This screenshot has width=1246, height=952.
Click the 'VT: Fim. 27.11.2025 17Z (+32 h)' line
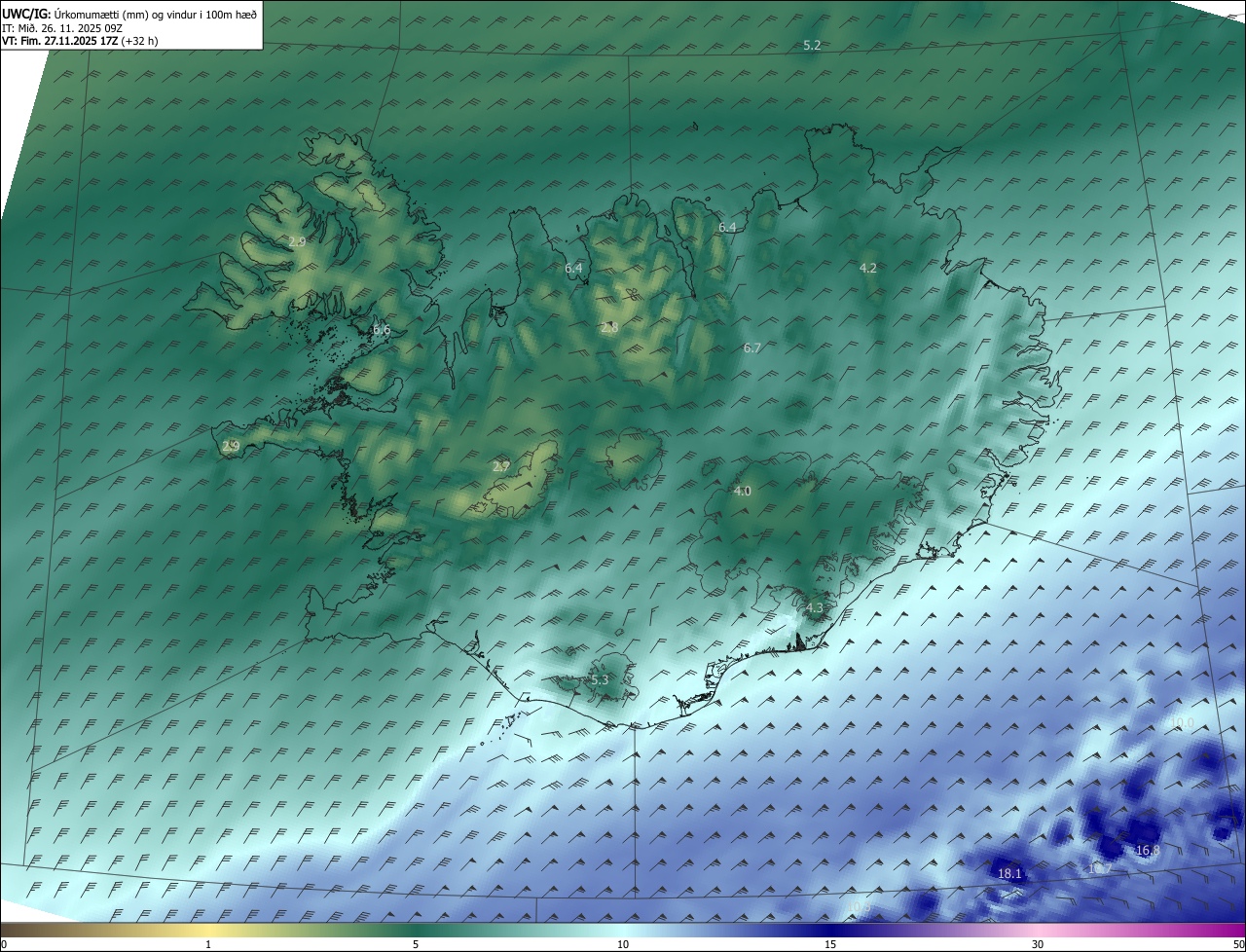[x=81, y=41]
